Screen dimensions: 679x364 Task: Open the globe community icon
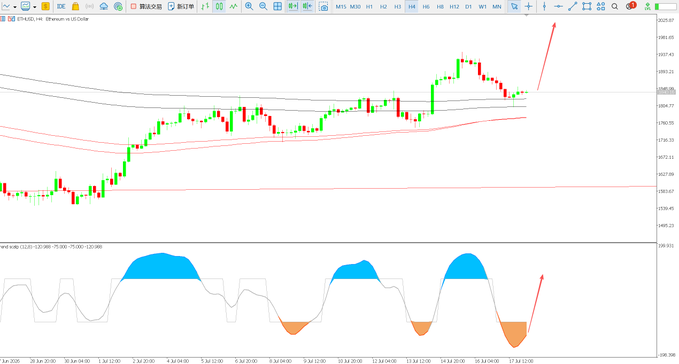[118, 6]
